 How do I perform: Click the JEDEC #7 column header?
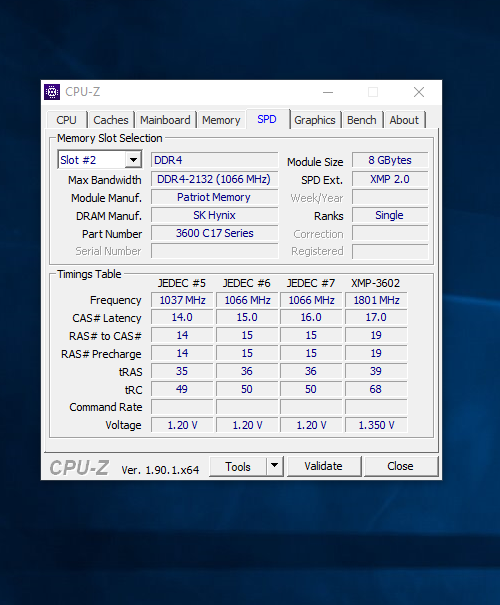[x=311, y=283]
